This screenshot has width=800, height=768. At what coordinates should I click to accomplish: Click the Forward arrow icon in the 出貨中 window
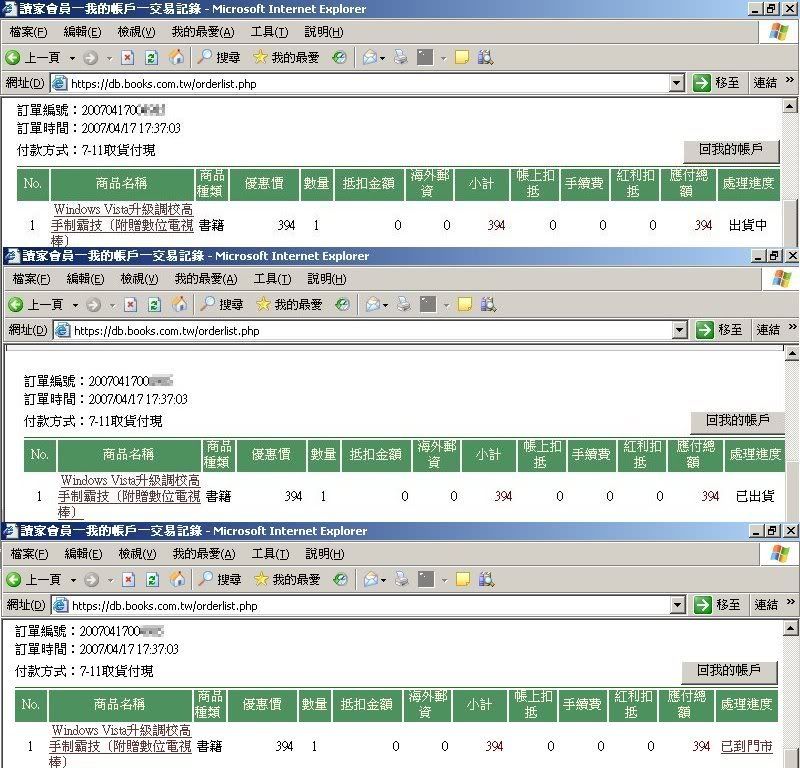coord(90,58)
